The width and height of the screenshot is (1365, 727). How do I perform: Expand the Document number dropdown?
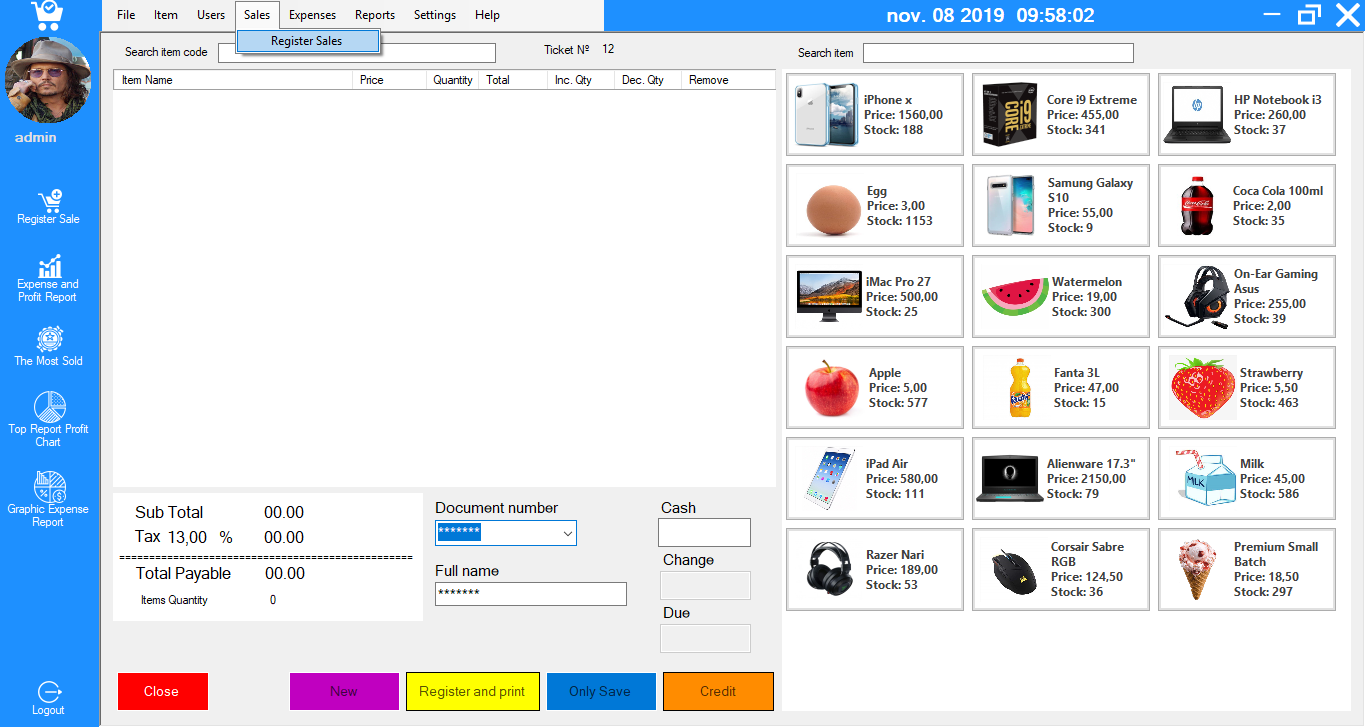pos(568,533)
